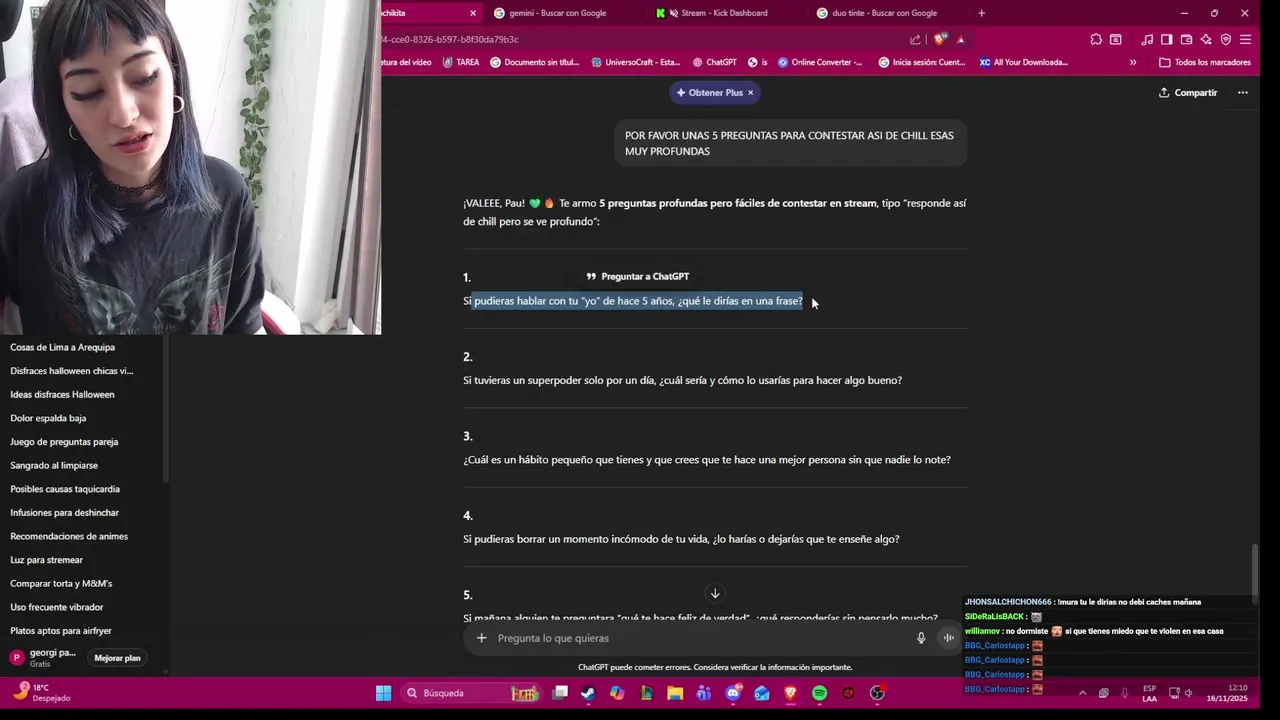
Task: Open Brave Leo AI sparkle icon
Action: click(1206, 40)
